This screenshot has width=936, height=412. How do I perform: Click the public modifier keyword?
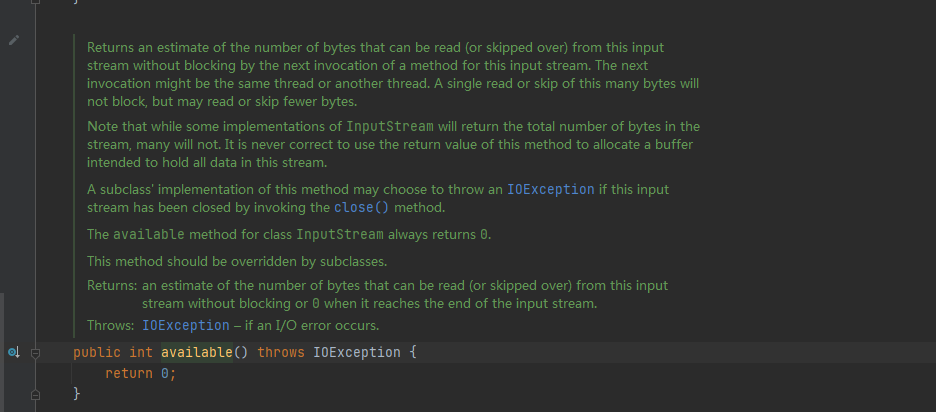click(x=97, y=352)
